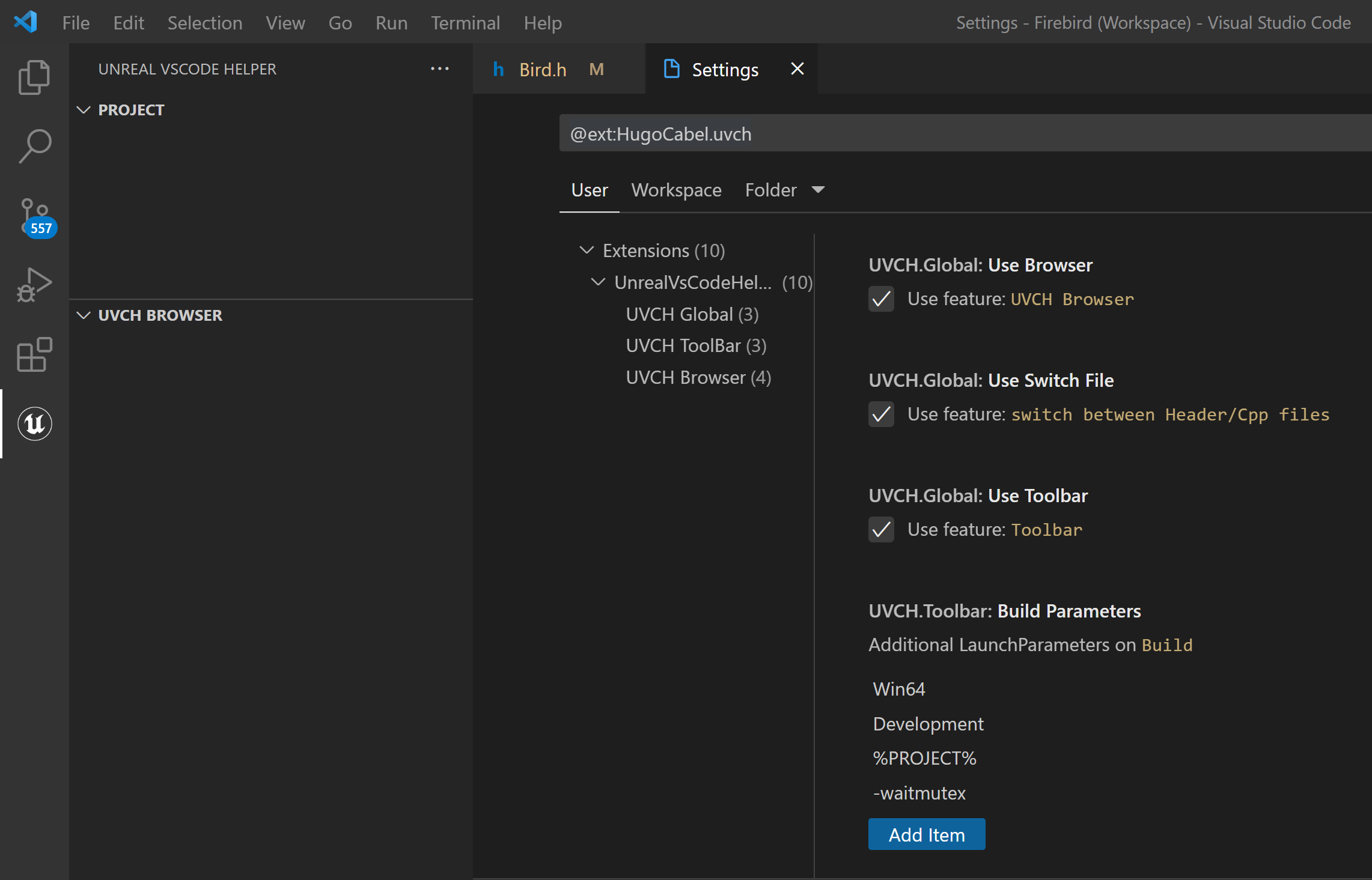
Task: Close the Settings tab
Action: coord(797,69)
